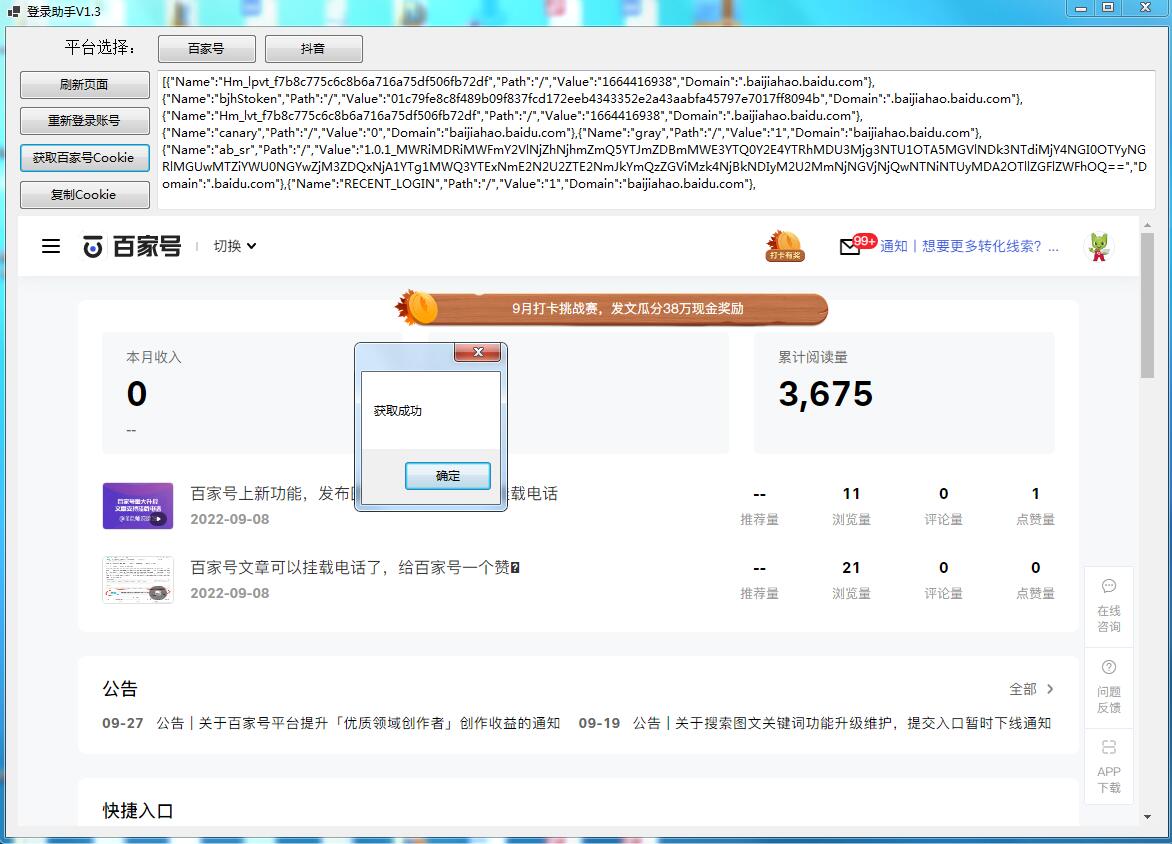Viewport: 1172px width, 844px height.
Task: Click the APP下载 icon
Action: 1109,747
